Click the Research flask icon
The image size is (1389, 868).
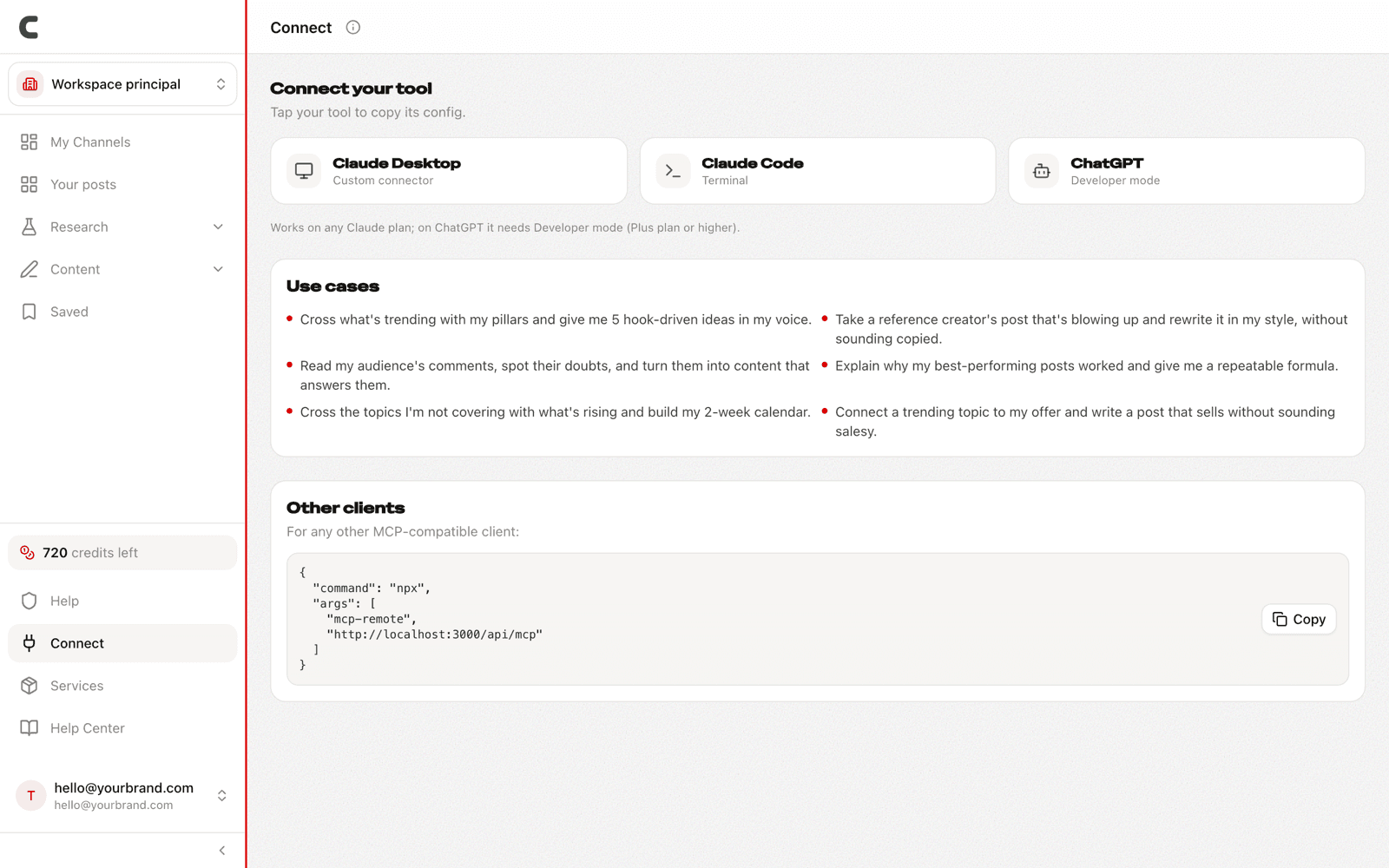30,227
